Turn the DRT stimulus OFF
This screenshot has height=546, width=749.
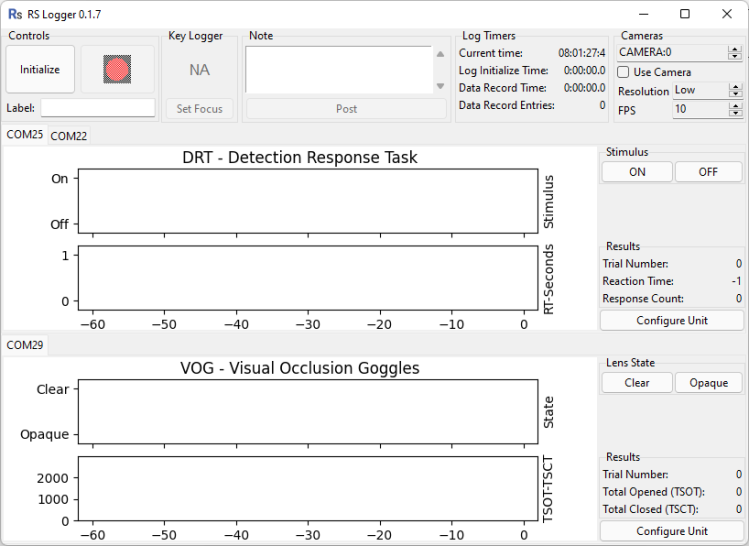point(708,172)
